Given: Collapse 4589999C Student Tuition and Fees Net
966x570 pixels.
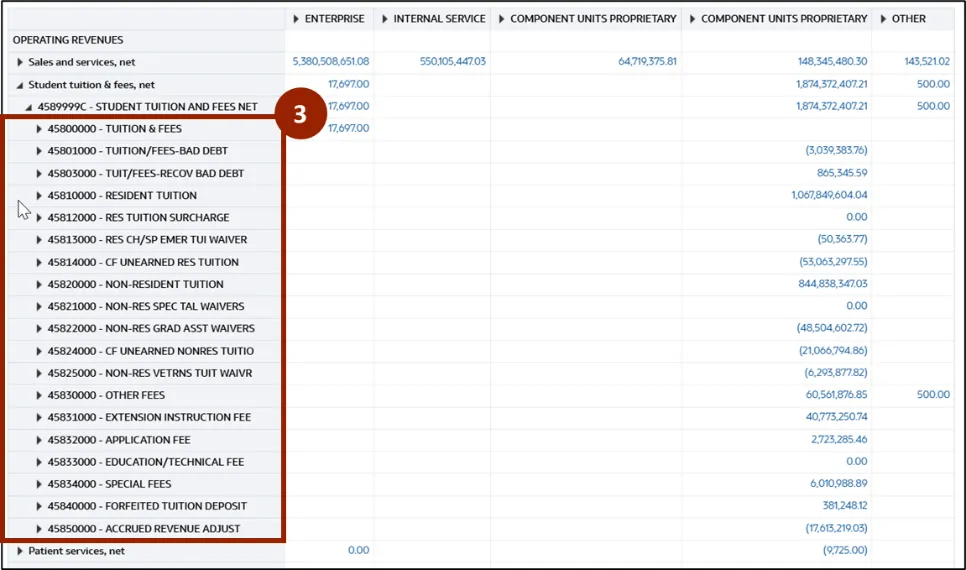Looking at the screenshot, I should (29, 107).
